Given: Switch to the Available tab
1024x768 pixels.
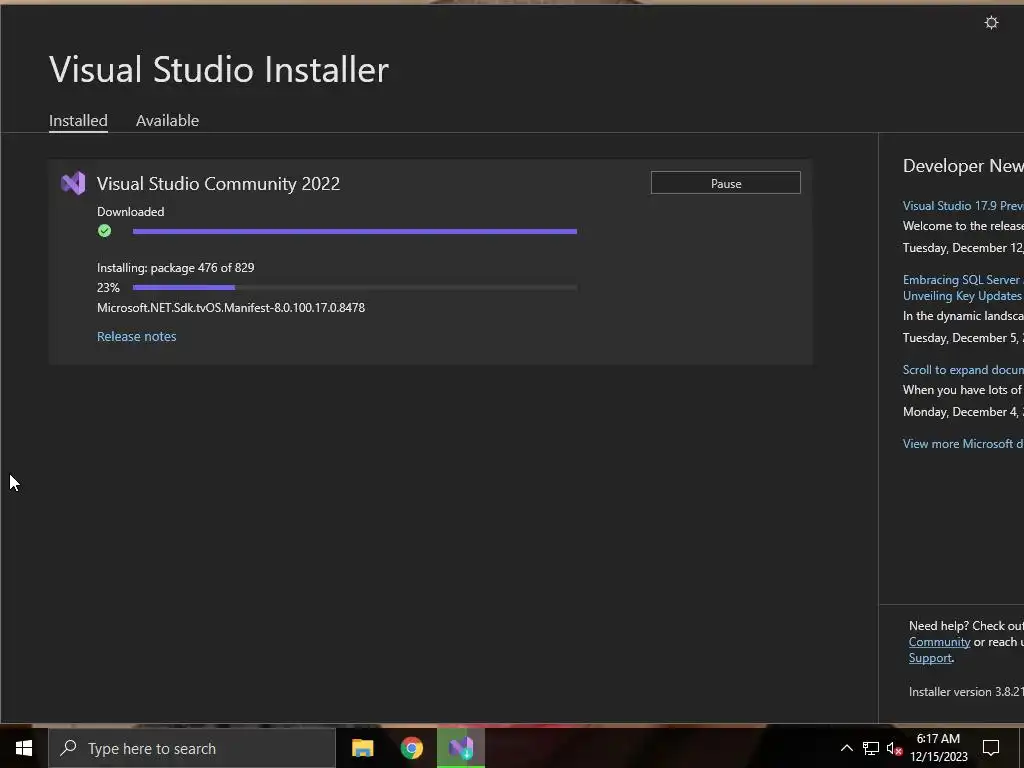Looking at the screenshot, I should pos(167,121).
